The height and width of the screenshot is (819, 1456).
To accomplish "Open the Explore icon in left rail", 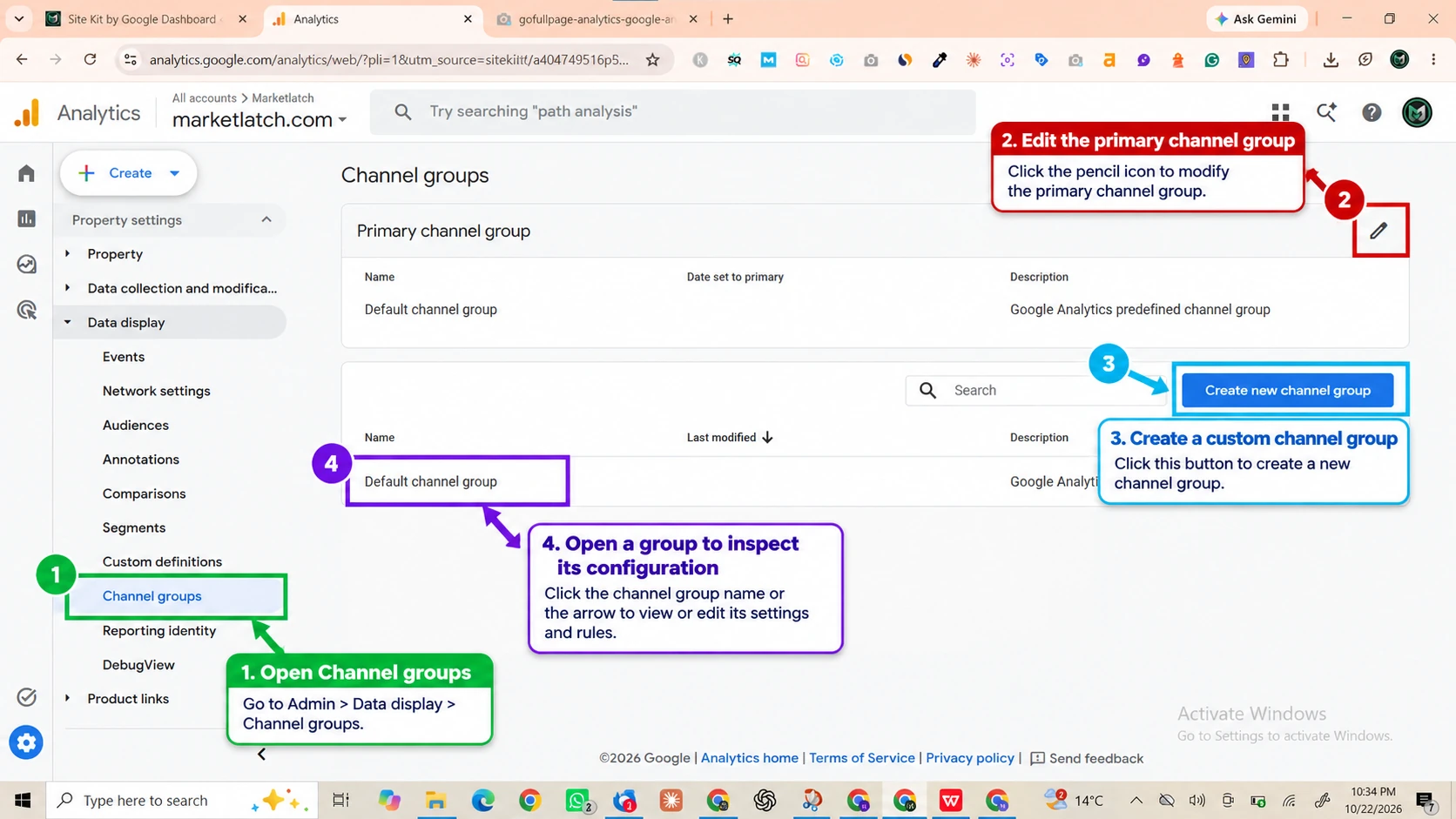I will pos(26,264).
